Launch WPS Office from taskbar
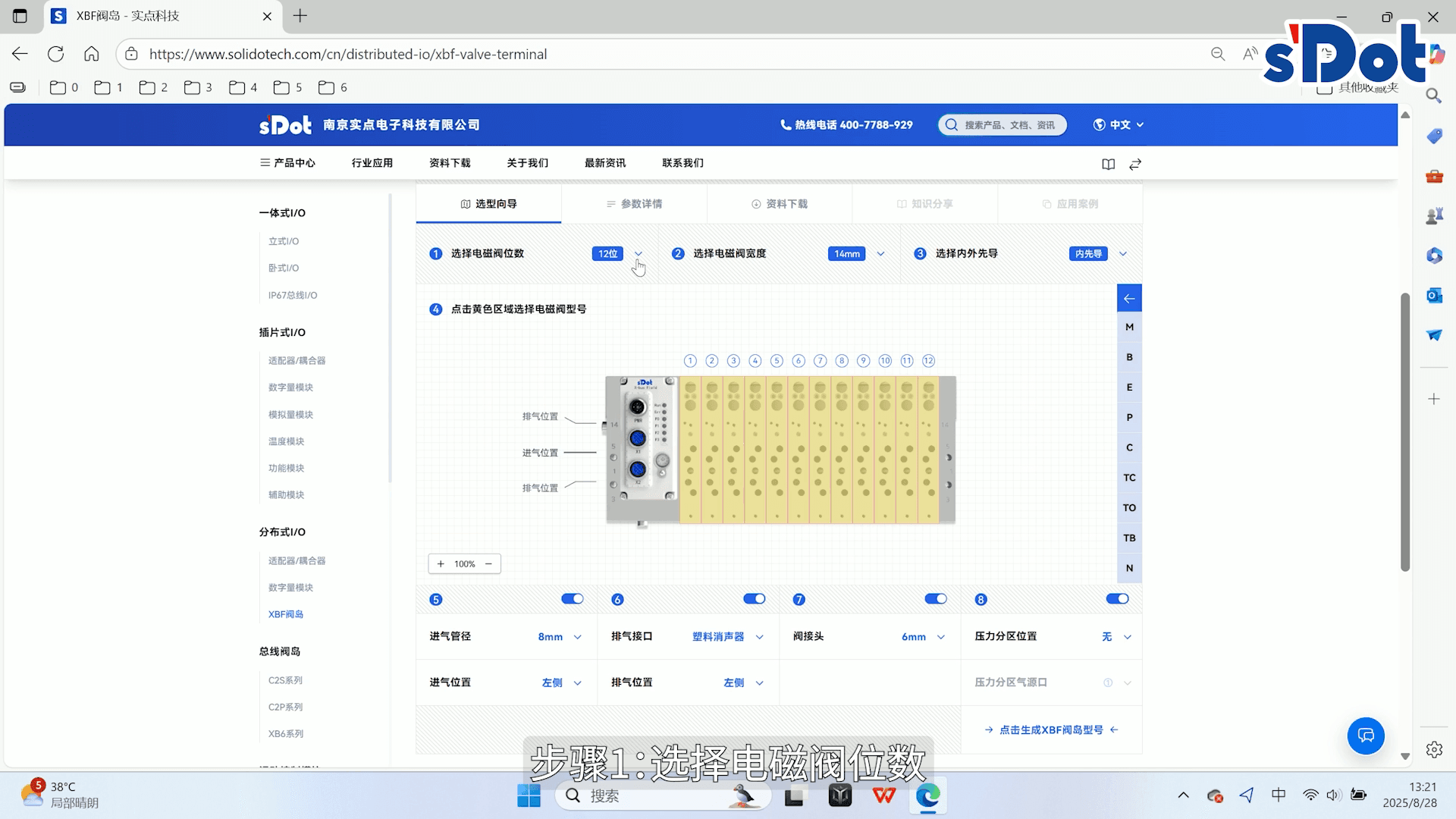The width and height of the screenshot is (1456, 819). pyautogui.click(x=884, y=795)
